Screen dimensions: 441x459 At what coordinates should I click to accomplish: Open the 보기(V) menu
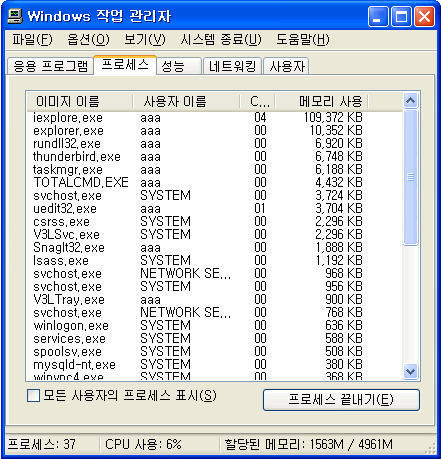click(x=145, y=40)
